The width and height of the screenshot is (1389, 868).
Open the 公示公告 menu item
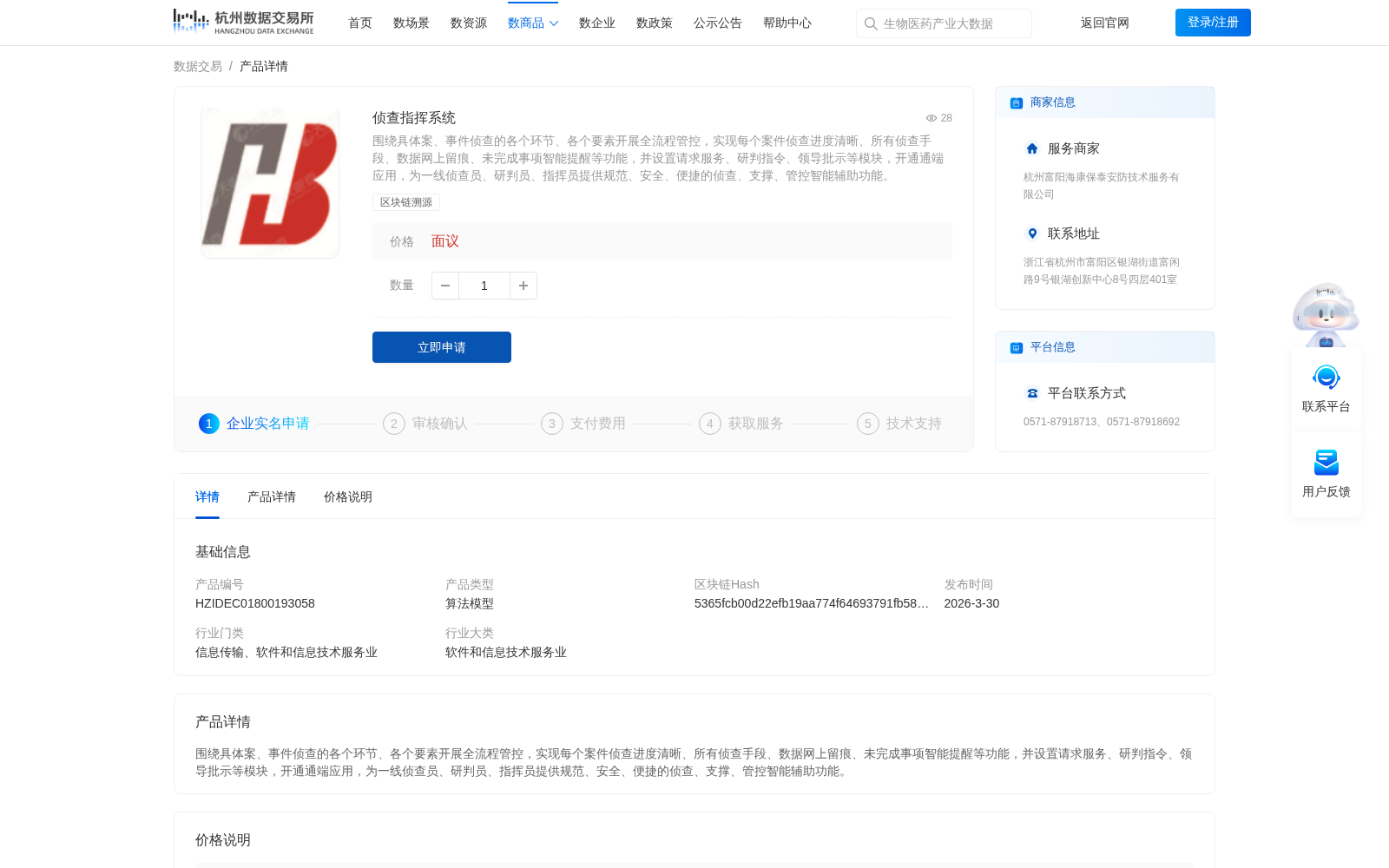pos(718,23)
